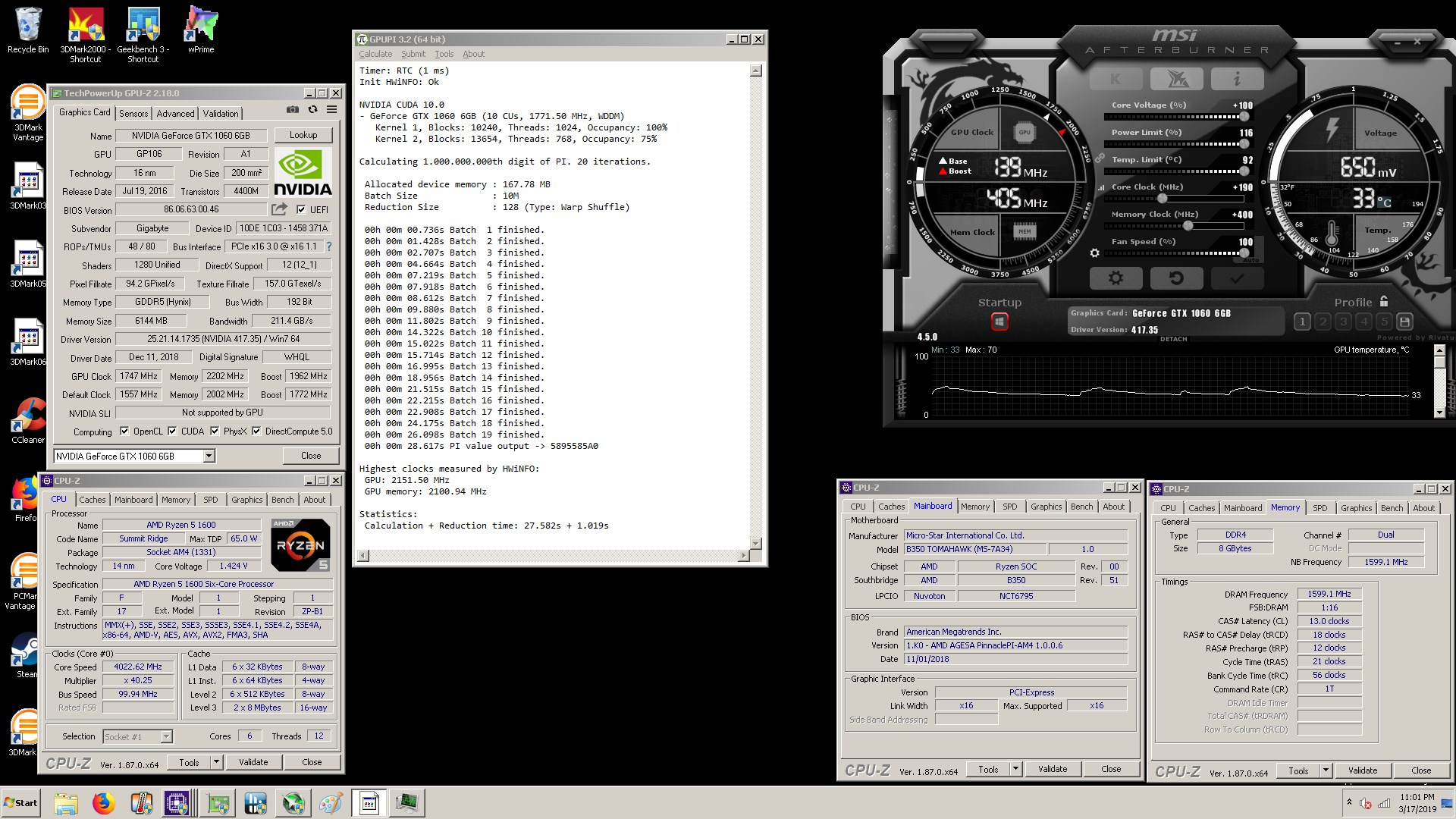The image size is (1456, 819).
Task: Open Afterburner settings gear button
Action: tap(1116, 278)
